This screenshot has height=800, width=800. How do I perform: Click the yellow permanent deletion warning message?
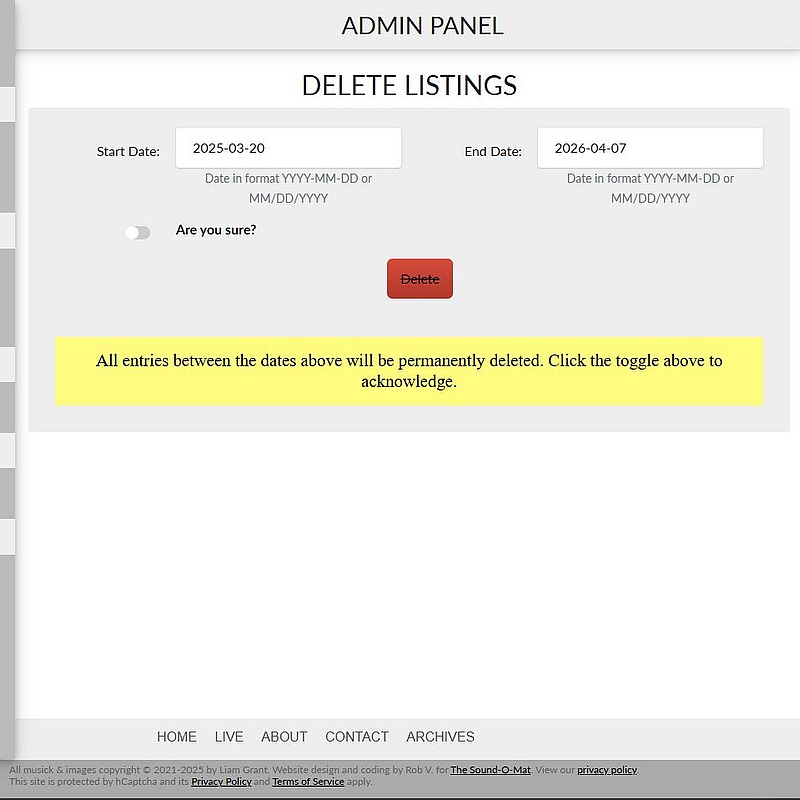click(409, 371)
